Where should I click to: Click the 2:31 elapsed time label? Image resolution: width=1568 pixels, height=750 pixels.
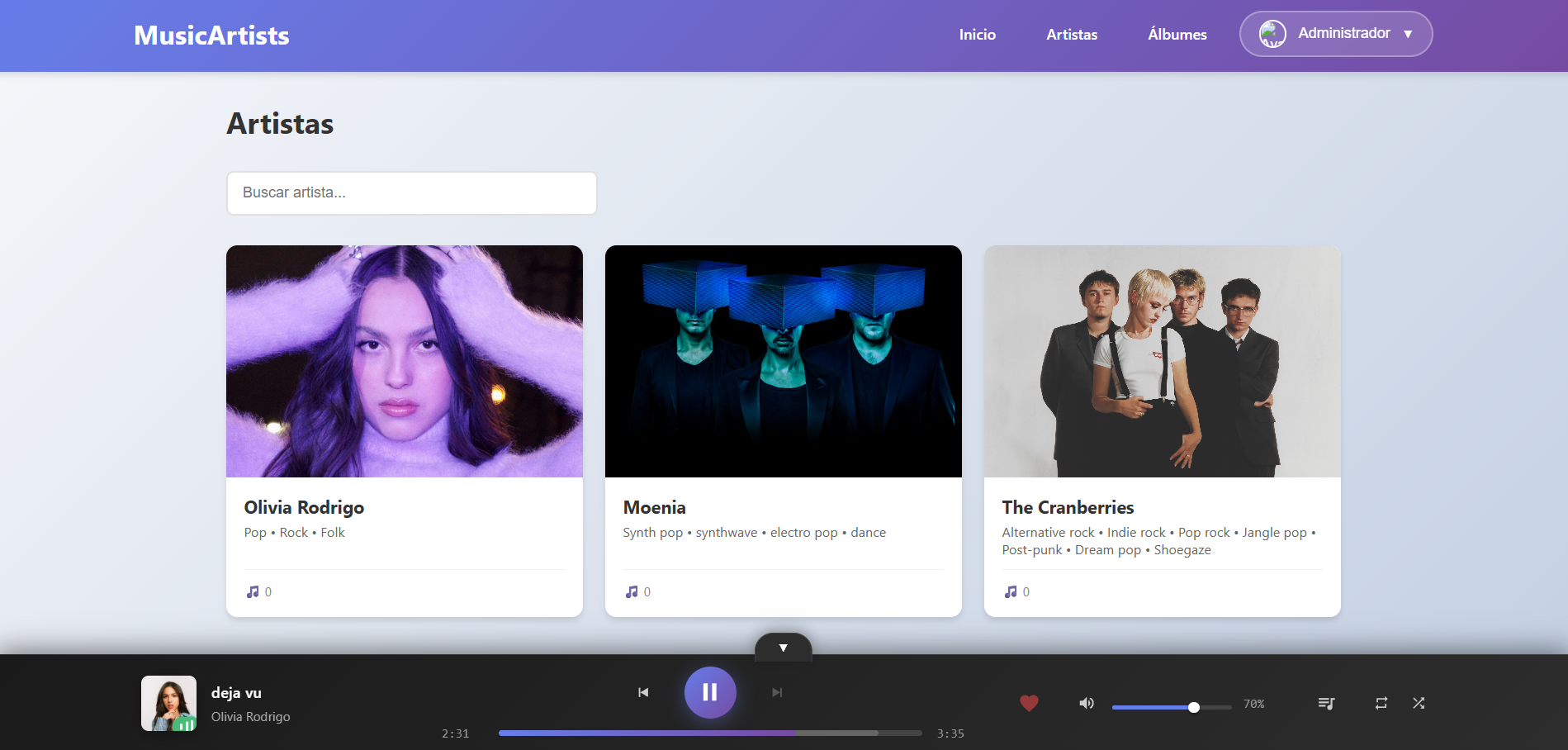[x=456, y=733]
